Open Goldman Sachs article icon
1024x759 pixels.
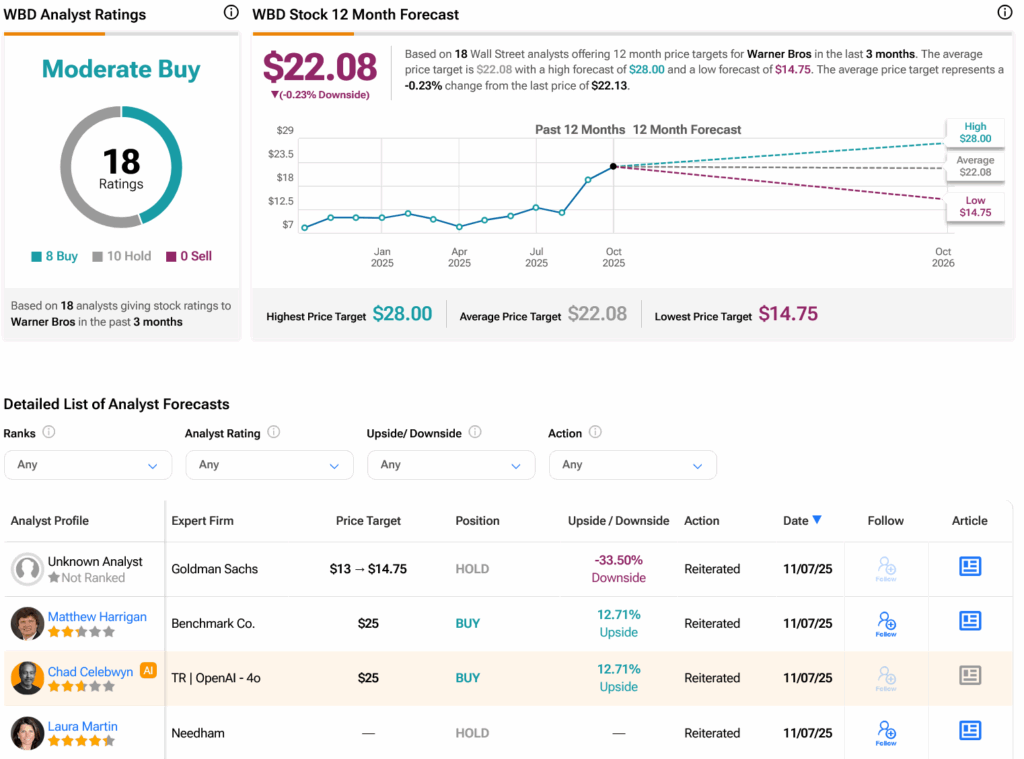coord(969,567)
